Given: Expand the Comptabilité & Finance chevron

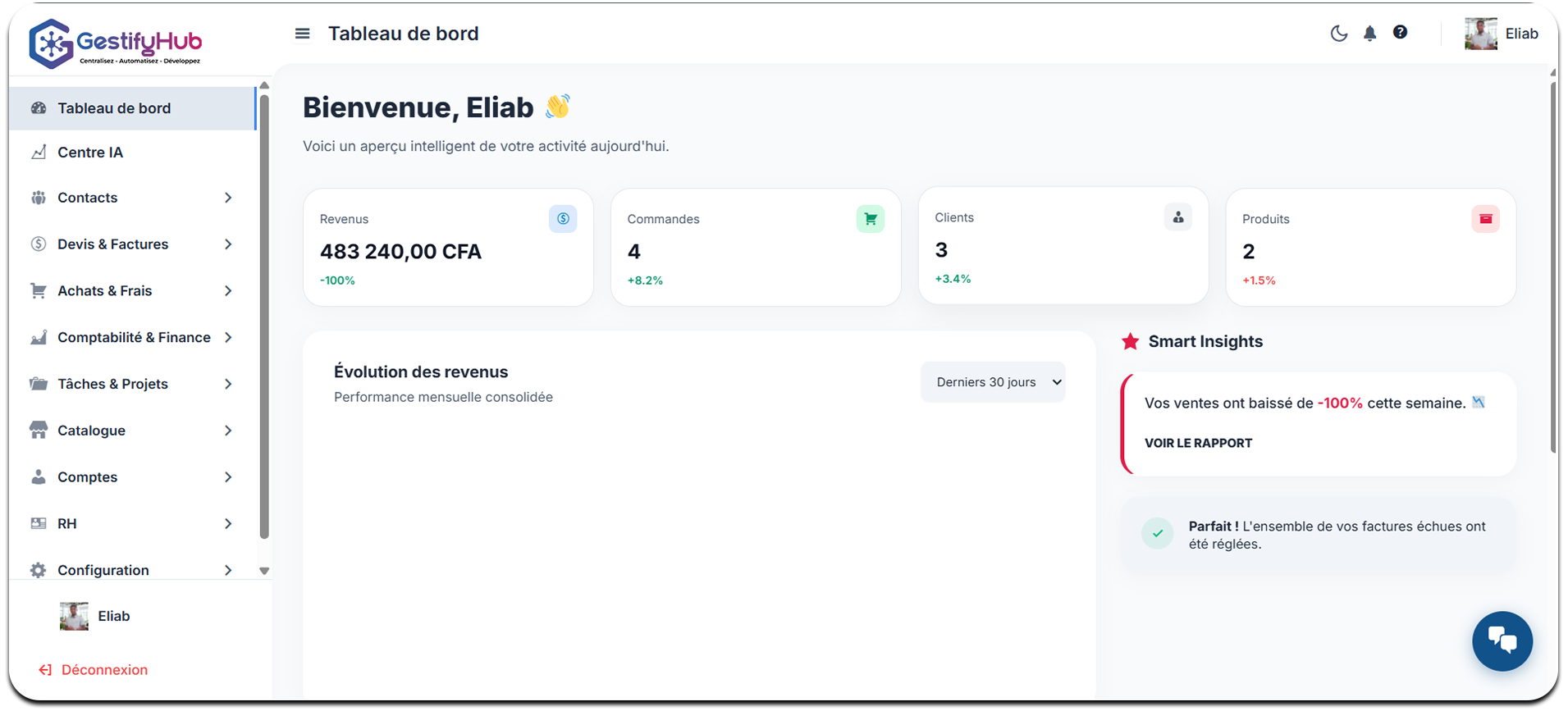Looking at the screenshot, I should tap(228, 337).
